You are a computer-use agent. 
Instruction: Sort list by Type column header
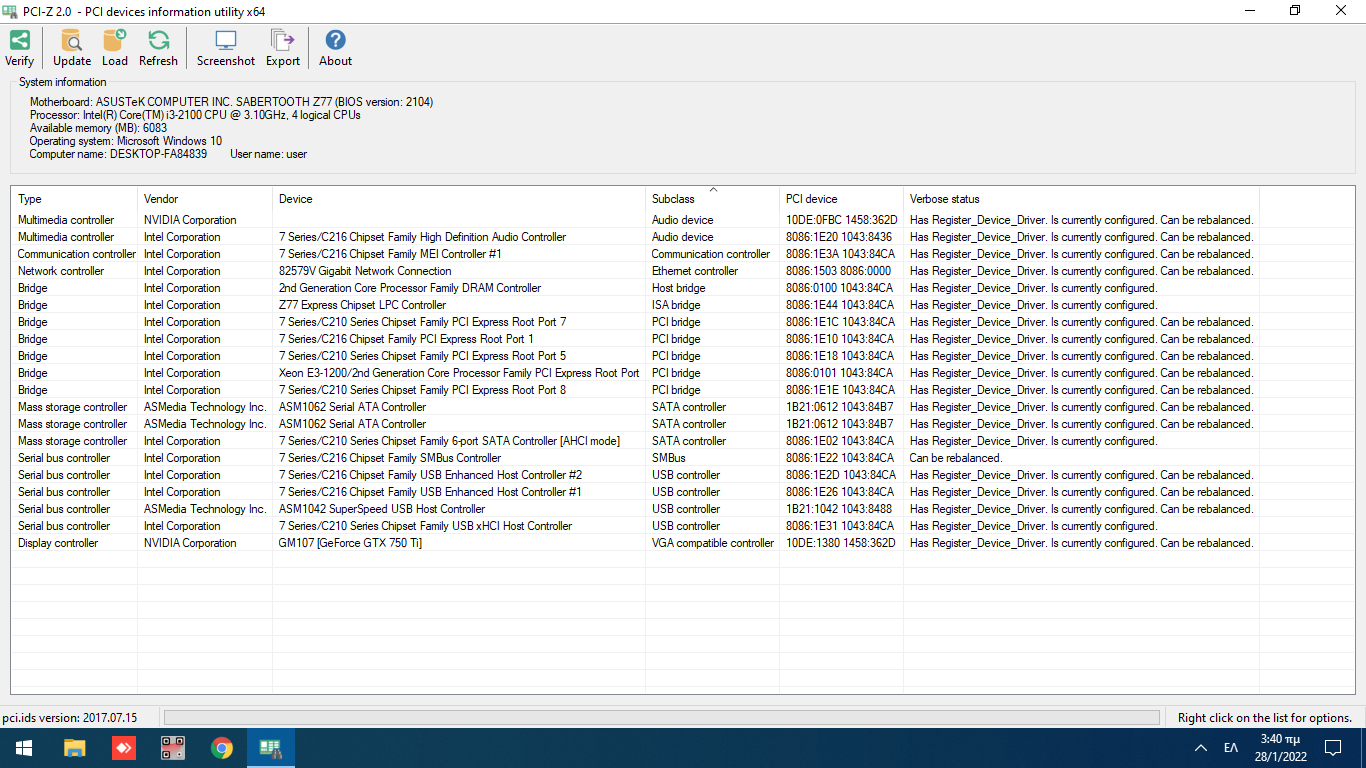click(30, 199)
